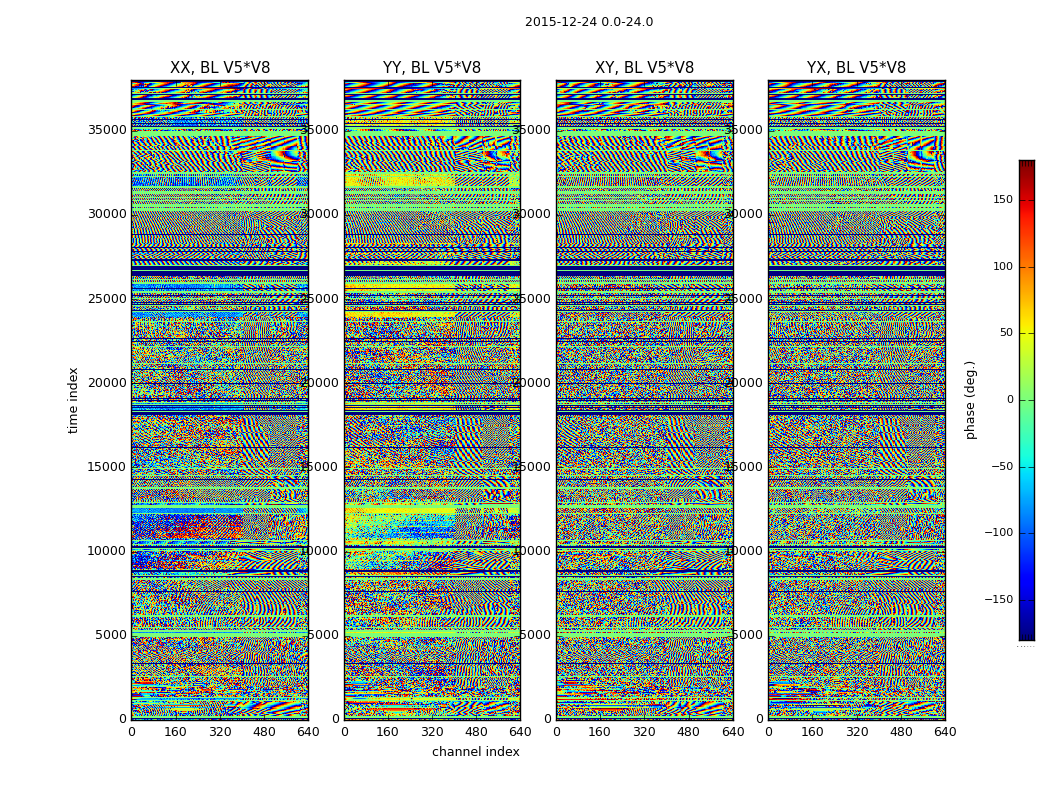The image size is (1050, 800).
Task: Select the 'phase (deg.)' colorbar label
Action: click(970, 400)
